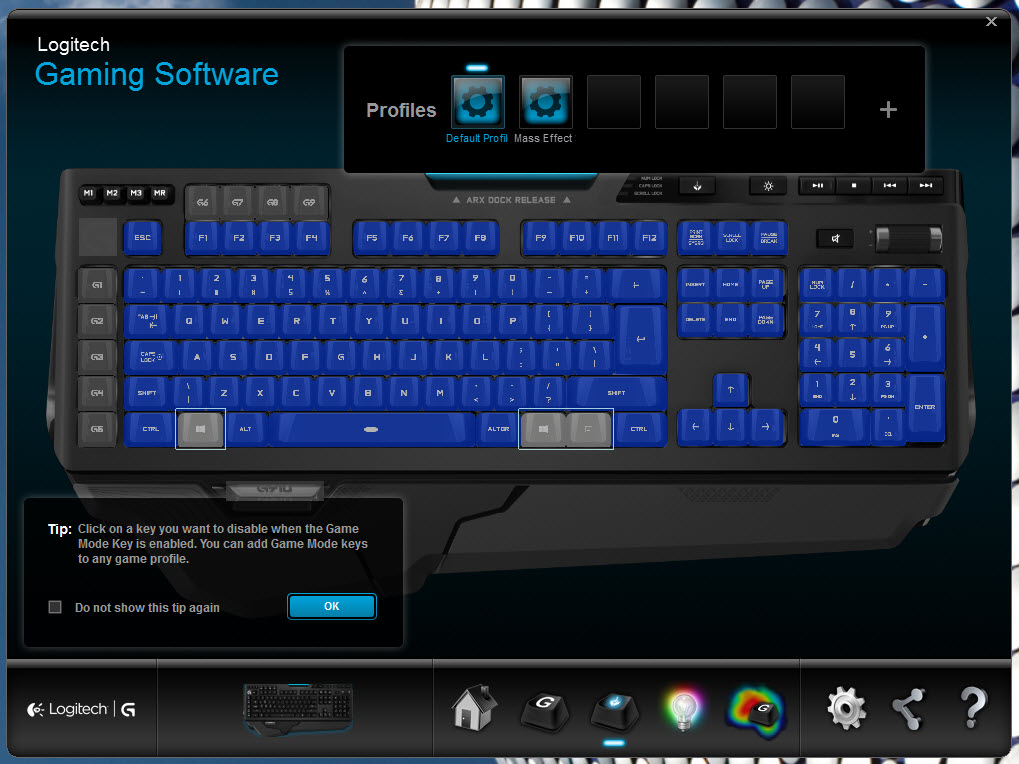Screen dimensions: 1019x764
Task: Click the mute key on the keyboard
Action: [x=835, y=238]
